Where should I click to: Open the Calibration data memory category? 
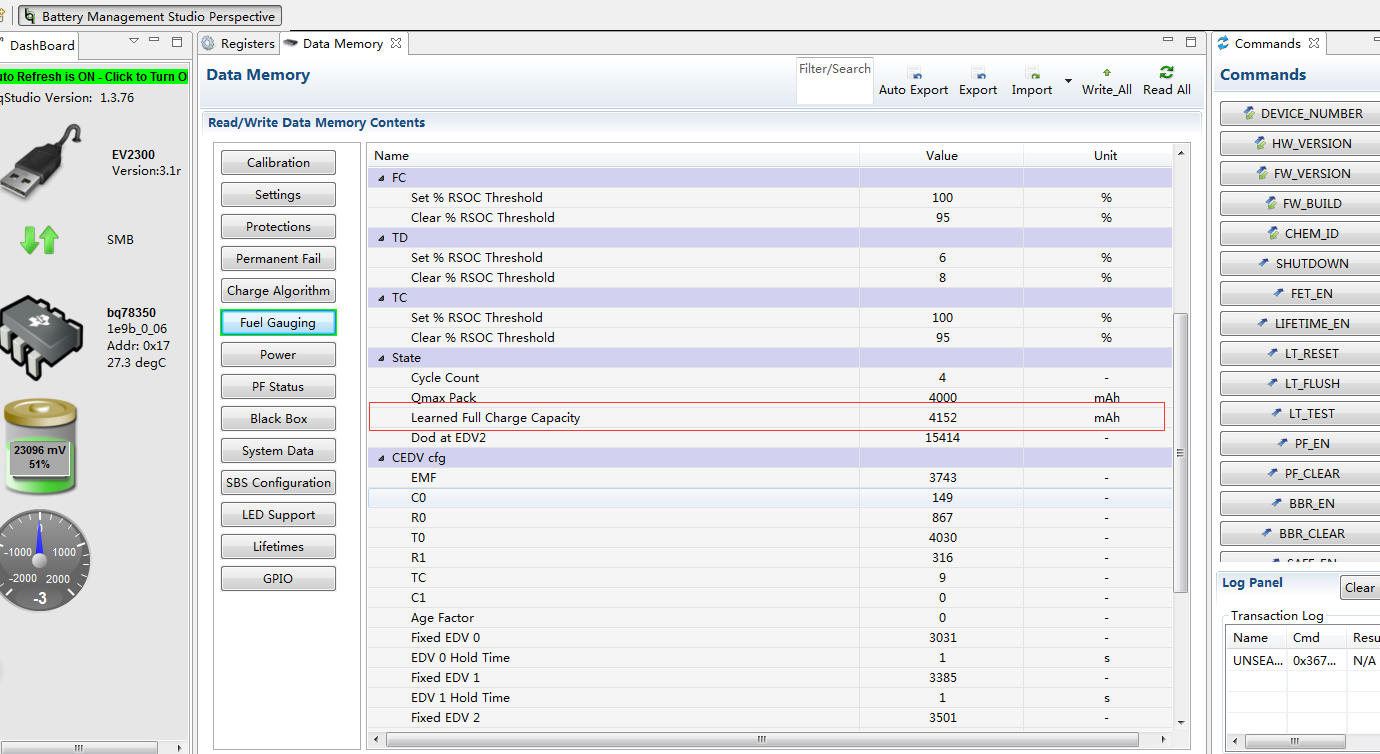pyautogui.click(x=278, y=163)
